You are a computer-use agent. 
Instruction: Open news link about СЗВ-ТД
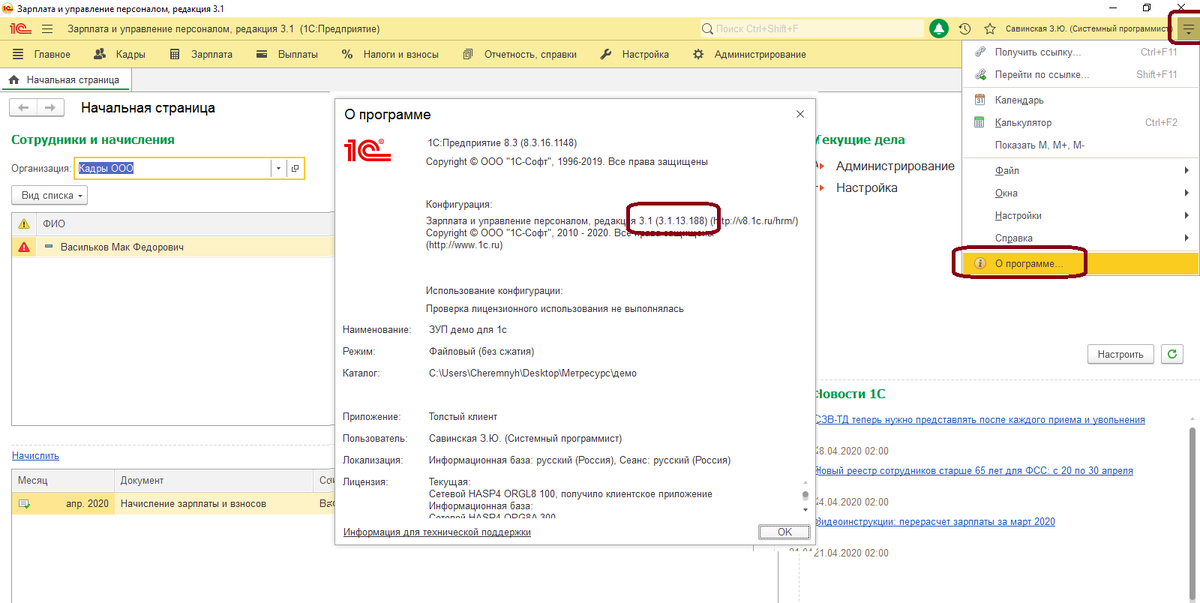tap(980, 420)
